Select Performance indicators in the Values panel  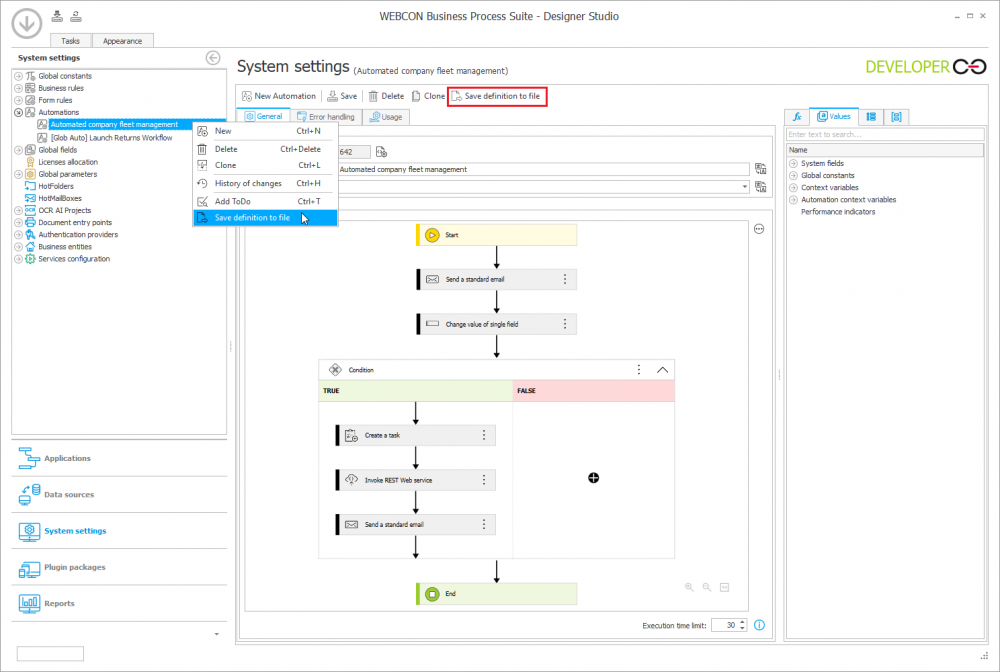838,212
